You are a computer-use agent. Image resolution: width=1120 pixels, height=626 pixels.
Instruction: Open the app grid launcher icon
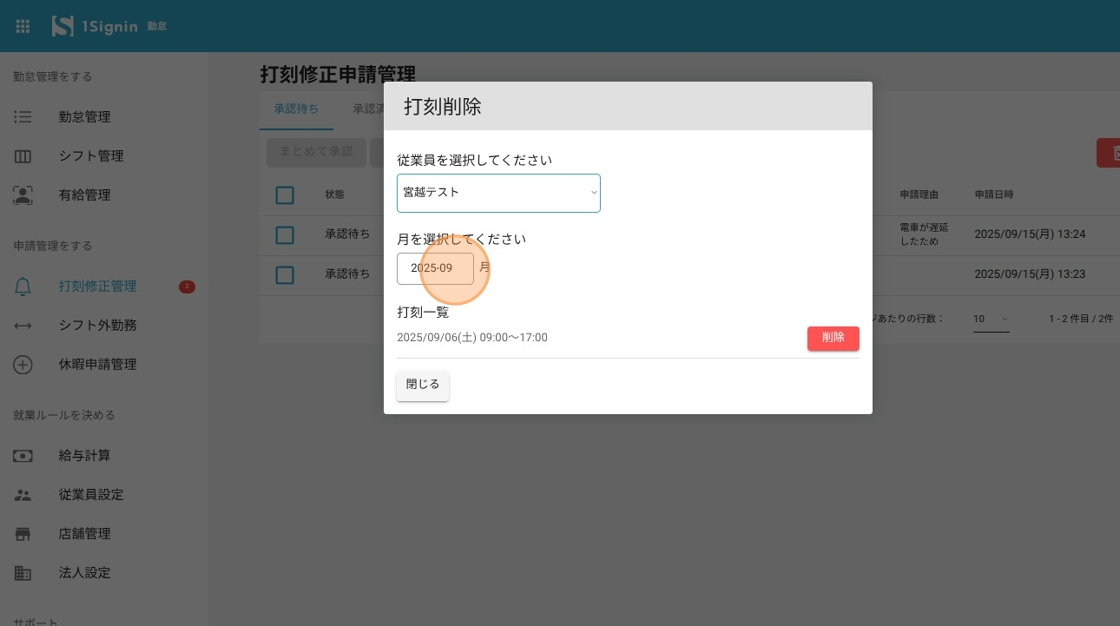coord(23,26)
